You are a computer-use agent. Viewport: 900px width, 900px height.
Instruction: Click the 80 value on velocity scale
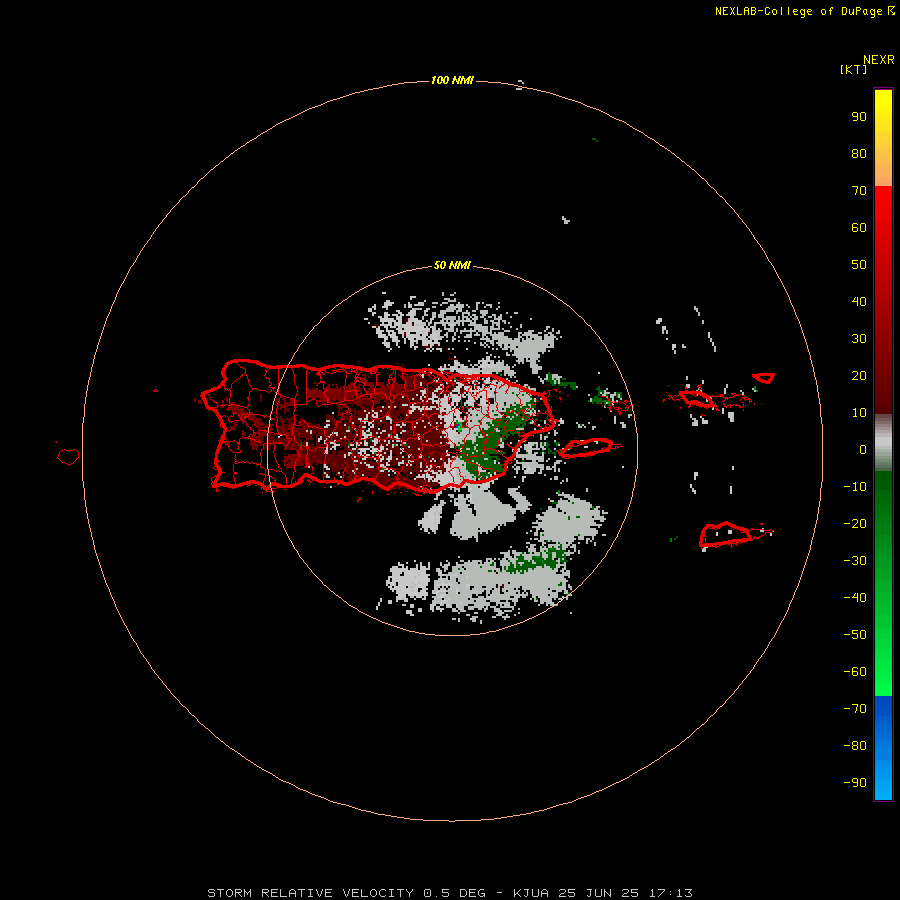[859, 154]
